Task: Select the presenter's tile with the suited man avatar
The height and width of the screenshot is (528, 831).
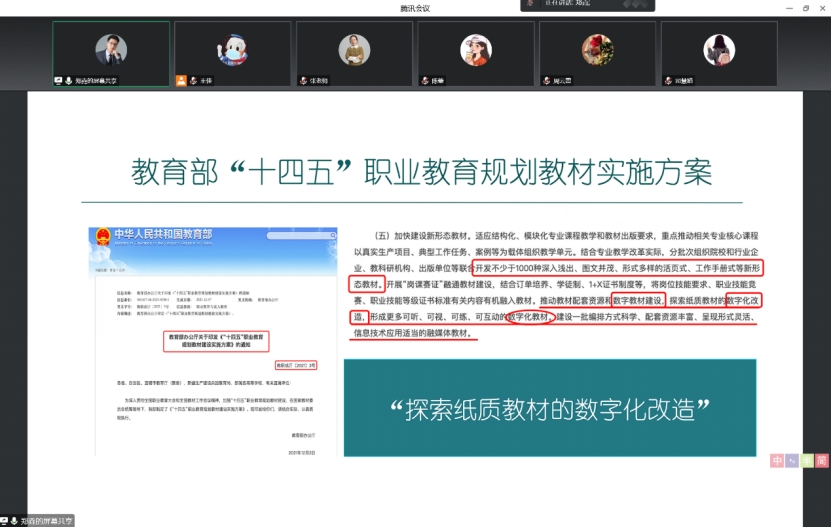Action: [x=111, y=54]
